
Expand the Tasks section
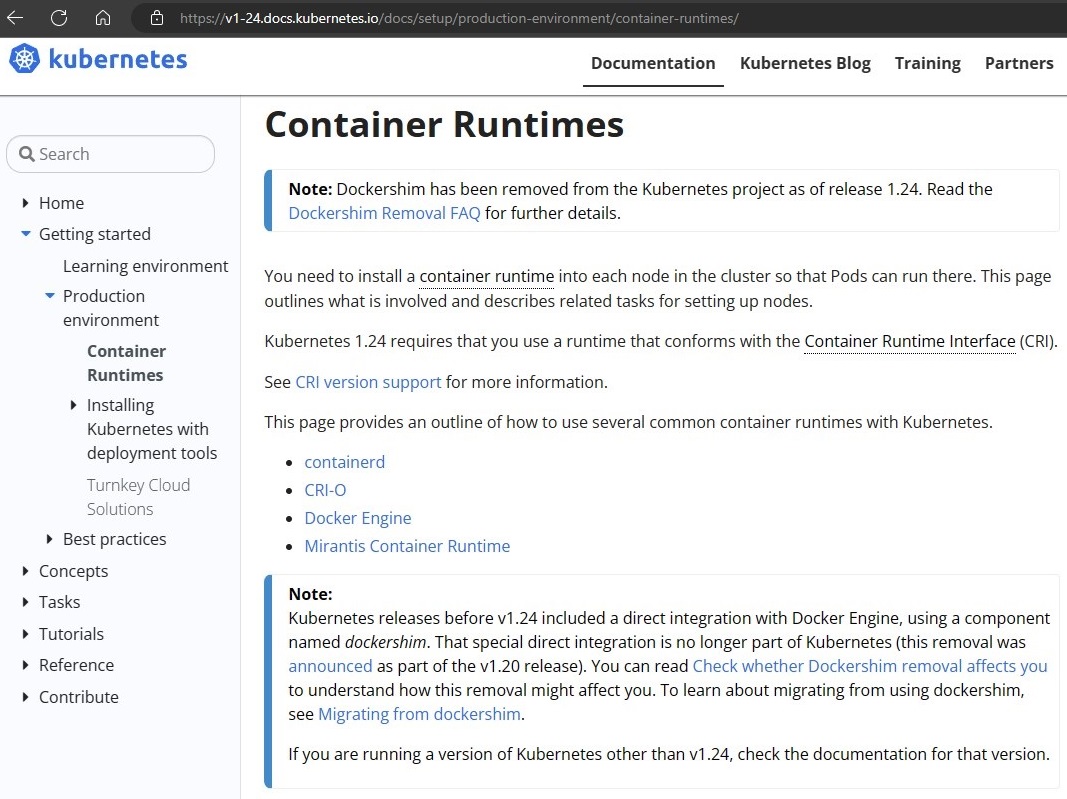[25, 602]
